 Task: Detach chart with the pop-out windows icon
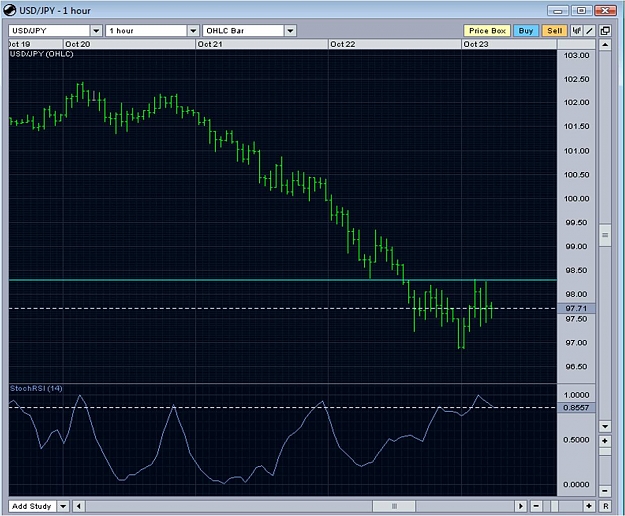[x=605, y=31]
